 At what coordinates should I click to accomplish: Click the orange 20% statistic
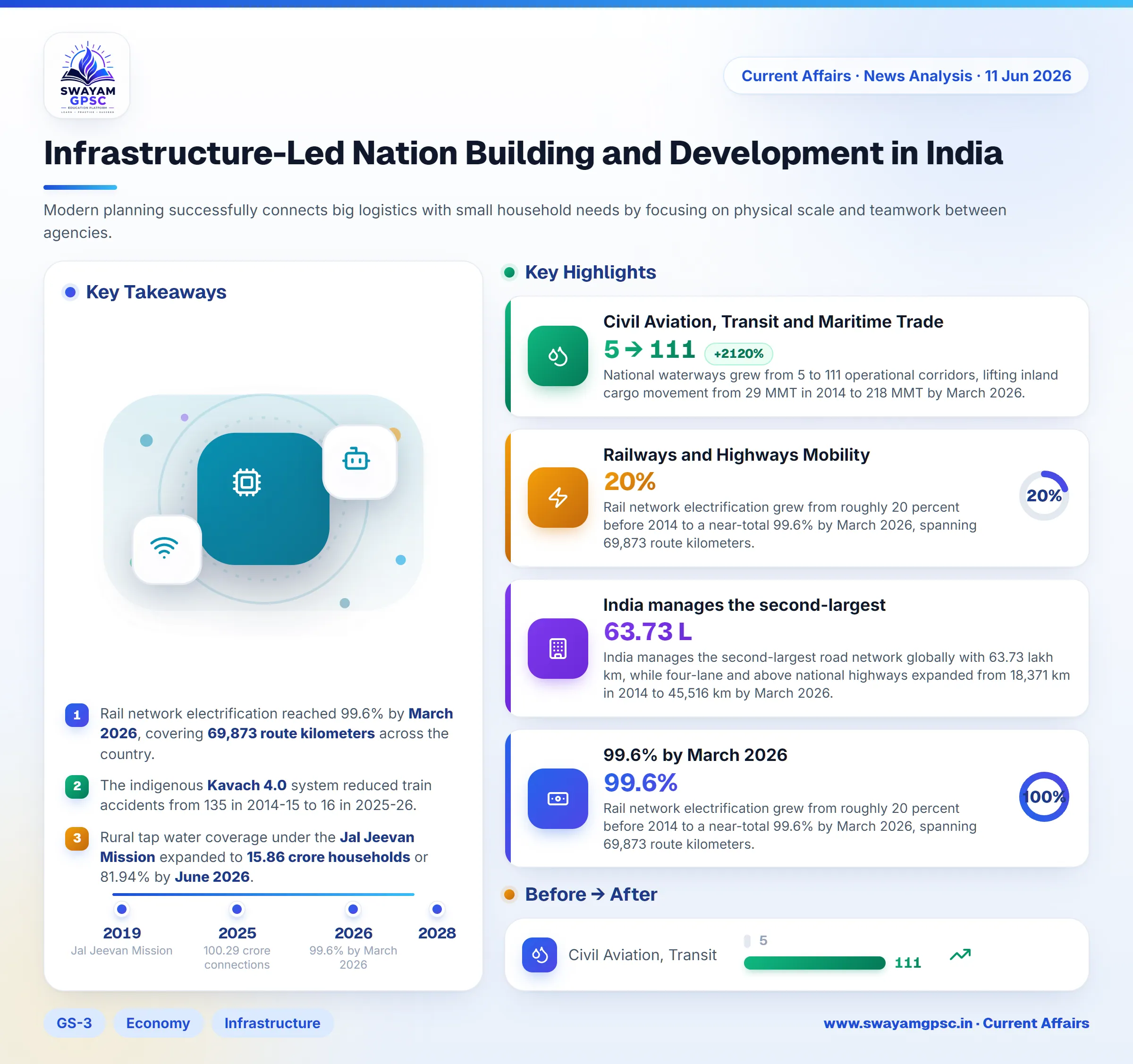click(x=630, y=481)
